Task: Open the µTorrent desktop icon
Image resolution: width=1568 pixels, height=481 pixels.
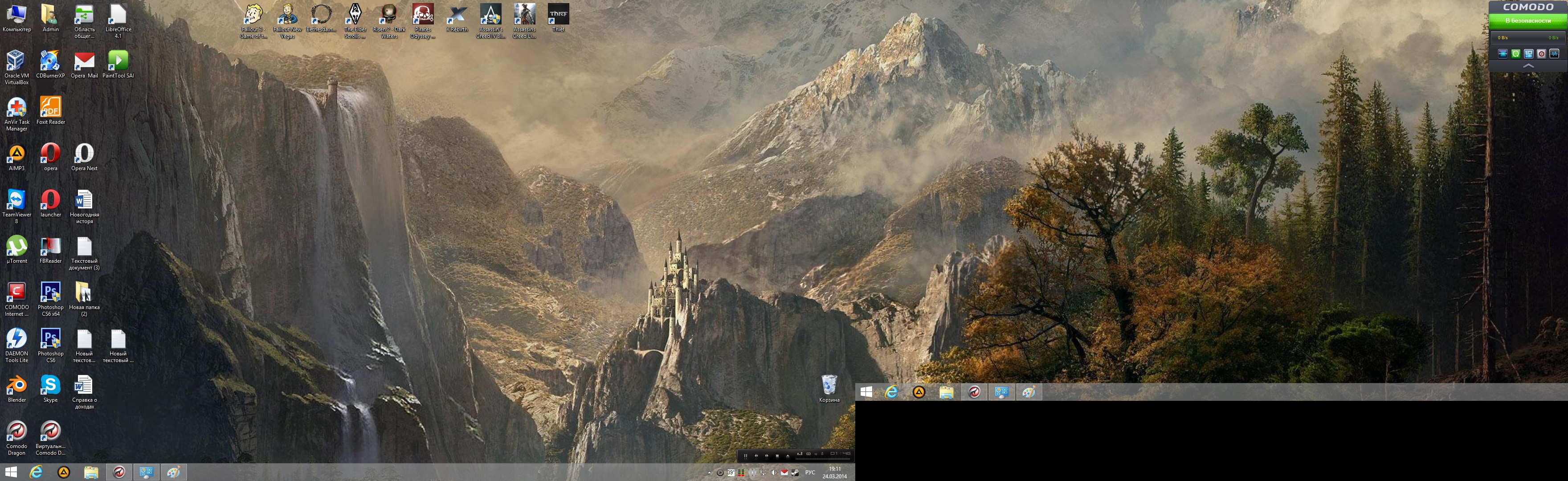Action: pyautogui.click(x=16, y=247)
